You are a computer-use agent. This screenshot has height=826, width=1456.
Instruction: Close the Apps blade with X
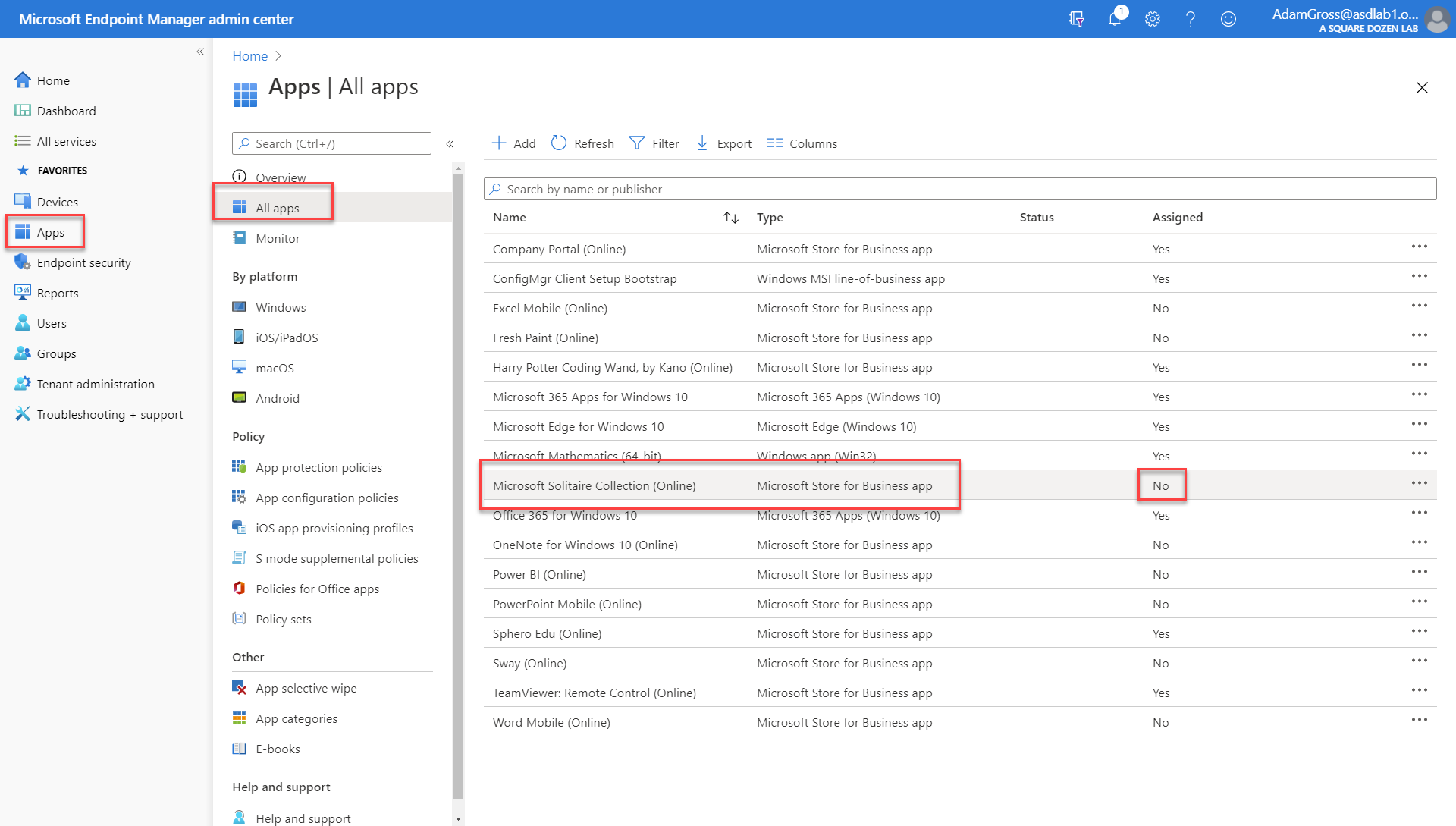coord(1422,88)
